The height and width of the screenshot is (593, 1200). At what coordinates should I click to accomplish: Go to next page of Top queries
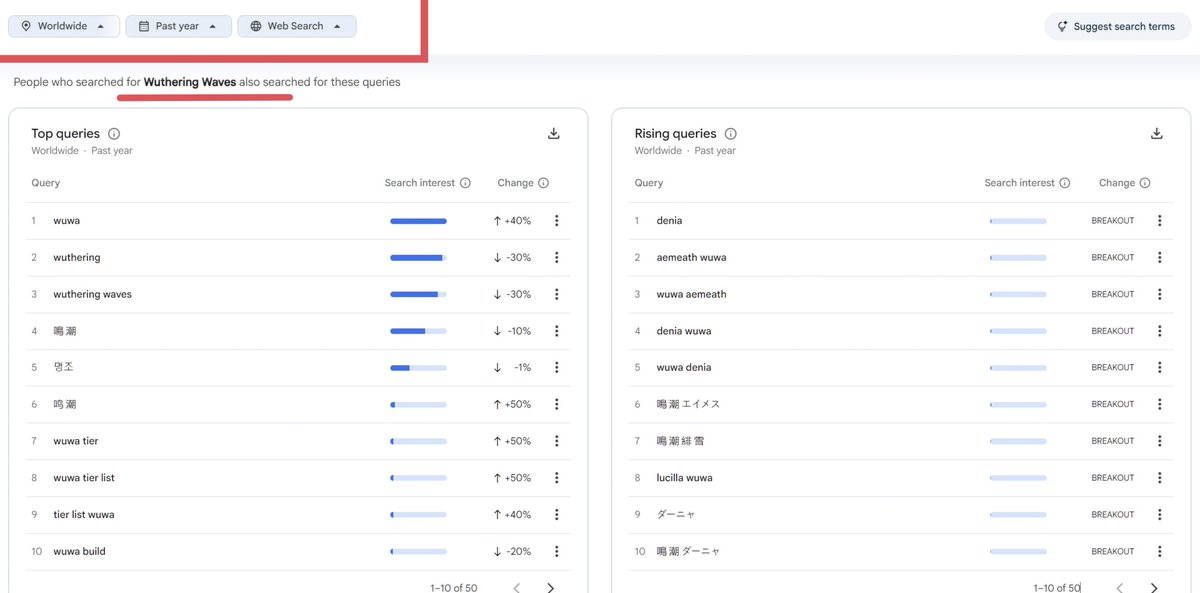(551, 588)
